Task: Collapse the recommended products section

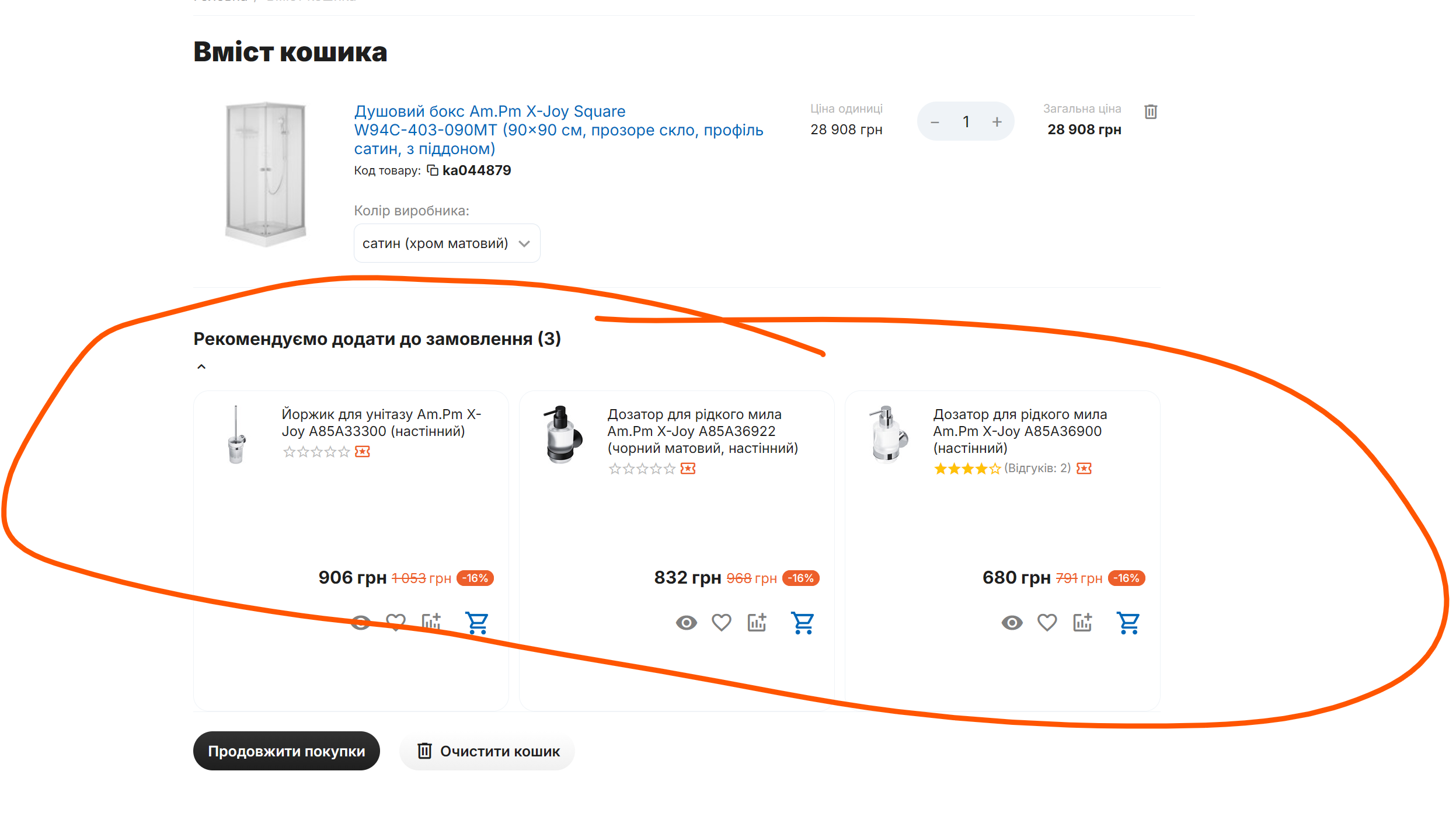Action: [x=201, y=367]
